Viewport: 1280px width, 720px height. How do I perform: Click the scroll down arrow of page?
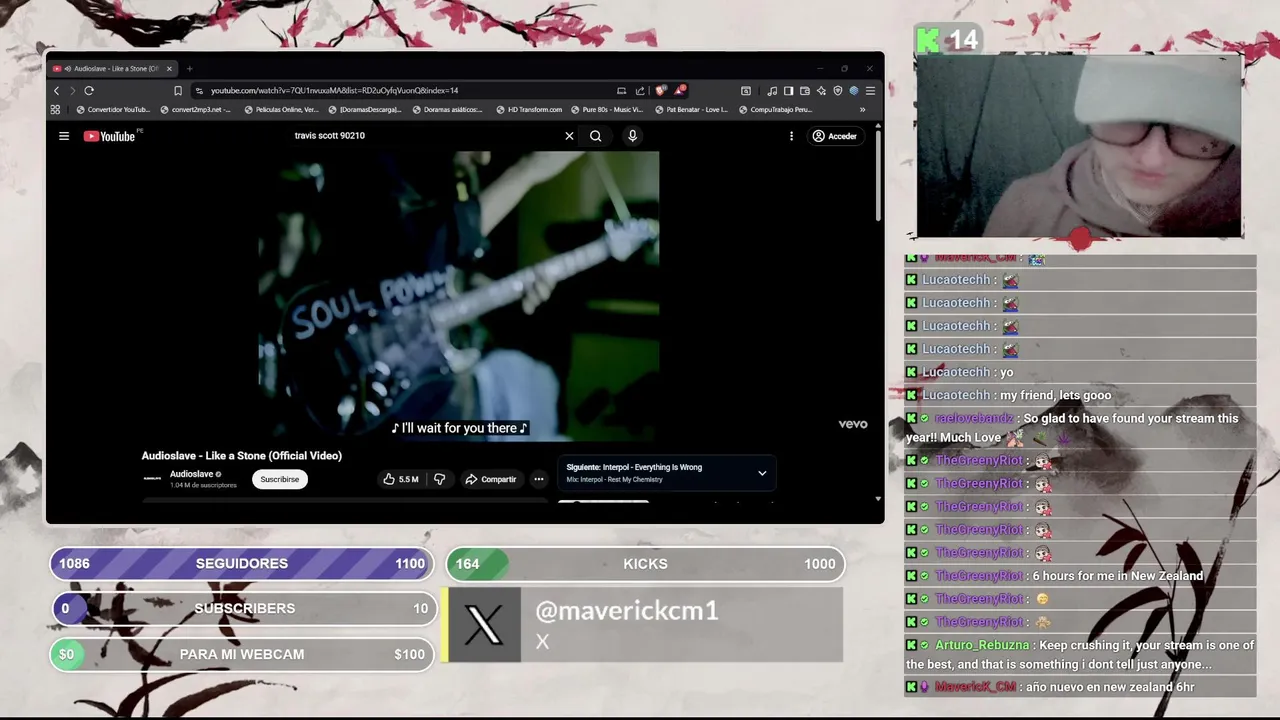click(x=878, y=498)
